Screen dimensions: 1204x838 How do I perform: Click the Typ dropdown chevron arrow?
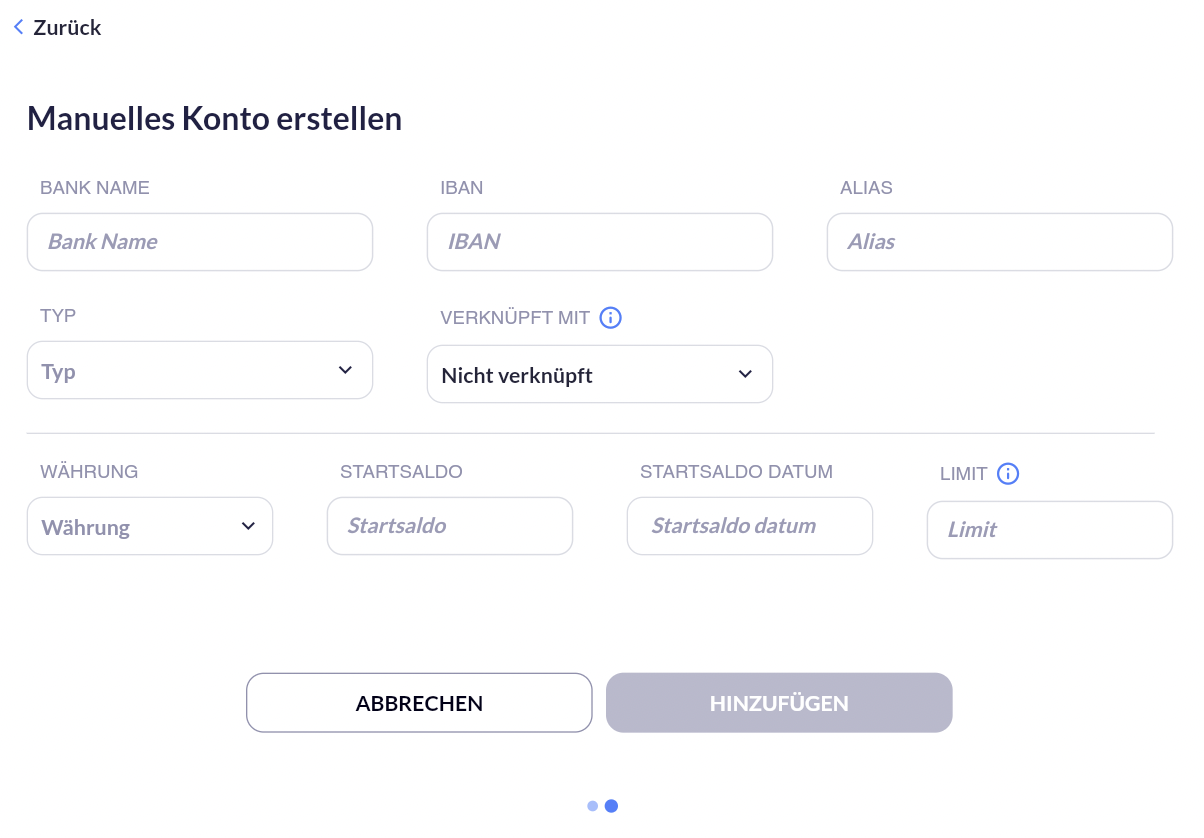point(345,370)
